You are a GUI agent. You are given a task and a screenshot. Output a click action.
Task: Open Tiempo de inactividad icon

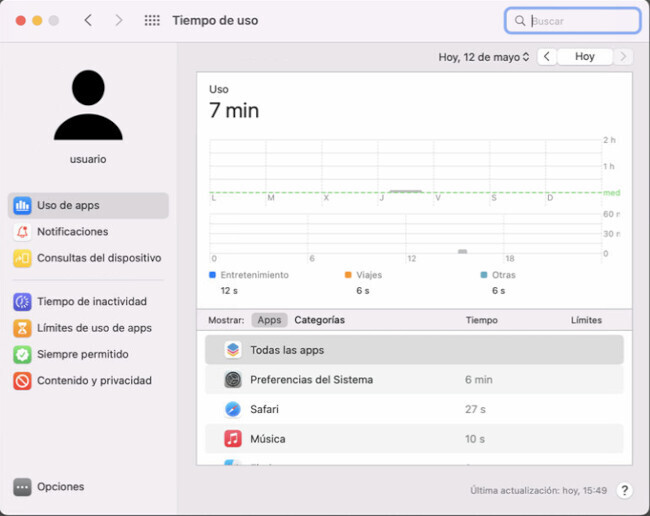pos(22,302)
